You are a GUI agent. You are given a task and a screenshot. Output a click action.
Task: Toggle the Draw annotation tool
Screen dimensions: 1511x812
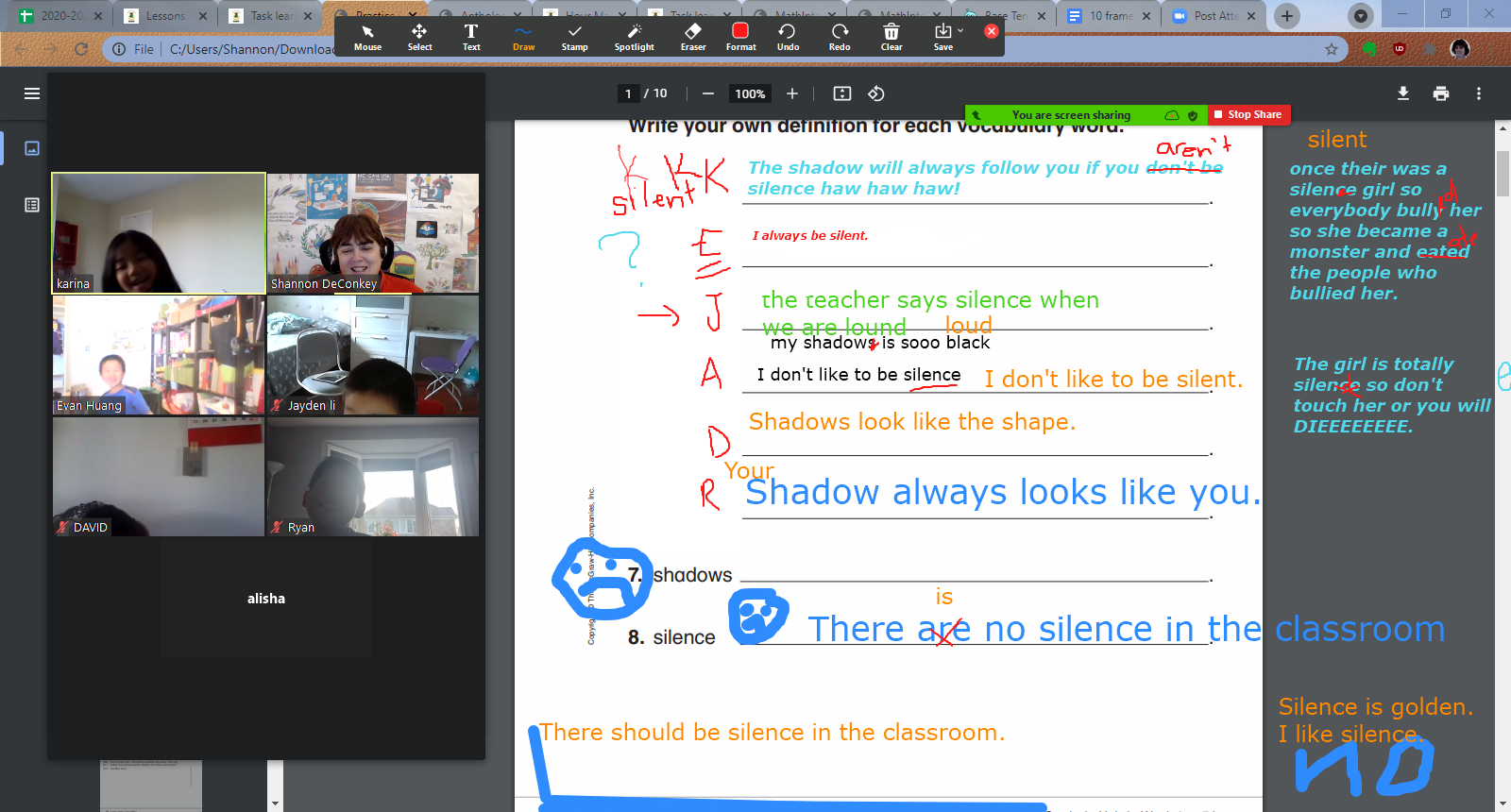[523, 38]
